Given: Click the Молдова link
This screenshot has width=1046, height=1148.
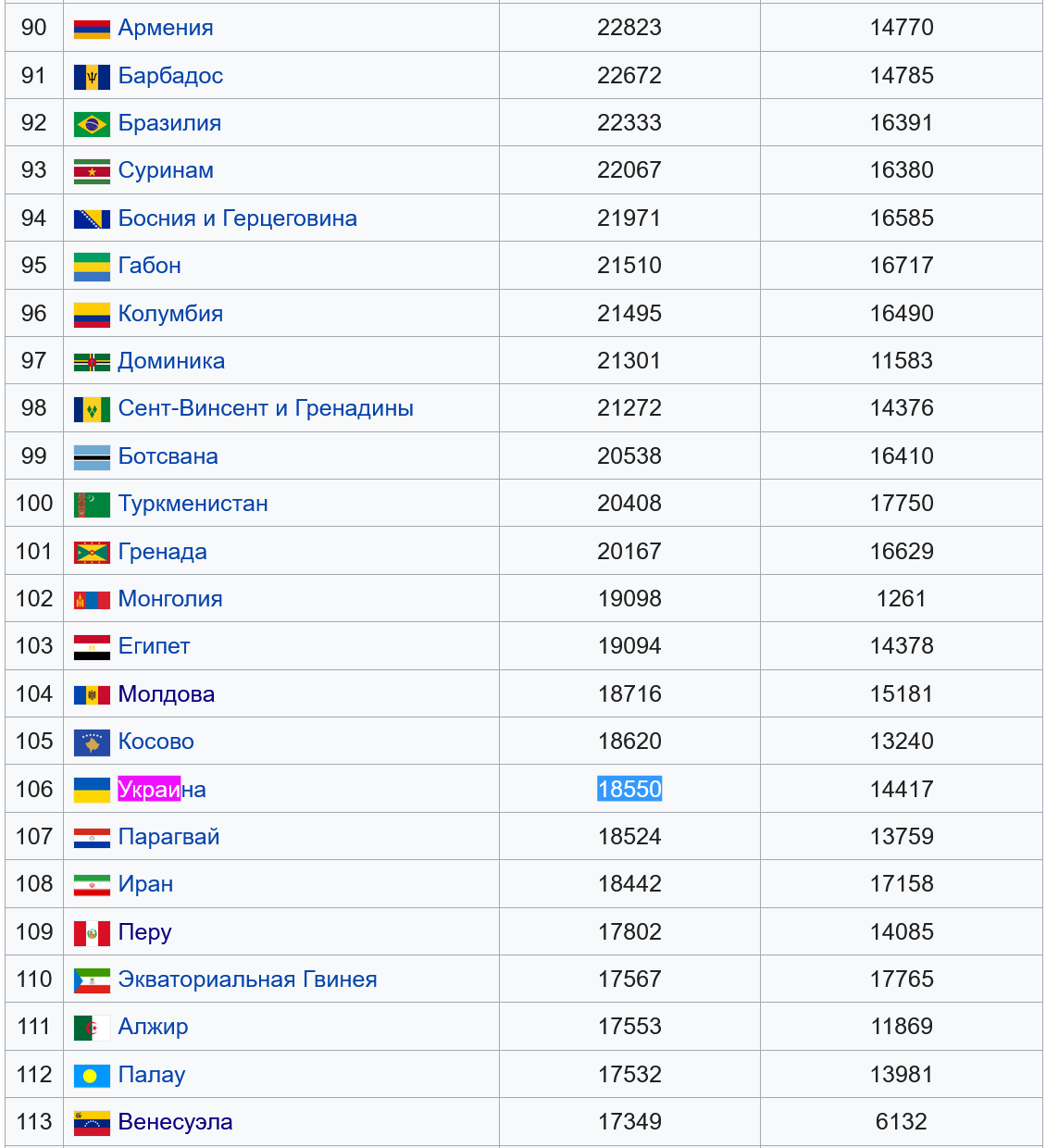Looking at the screenshot, I should coord(167,694).
